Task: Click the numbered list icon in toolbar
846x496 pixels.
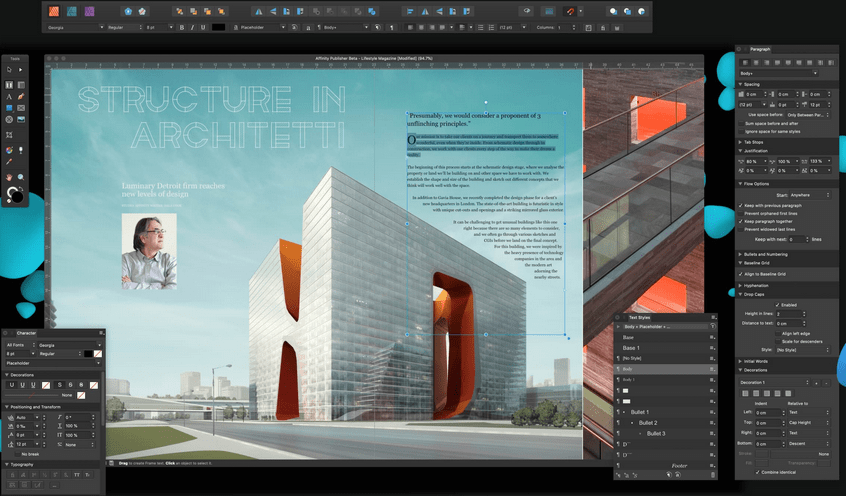Action: [491, 28]
